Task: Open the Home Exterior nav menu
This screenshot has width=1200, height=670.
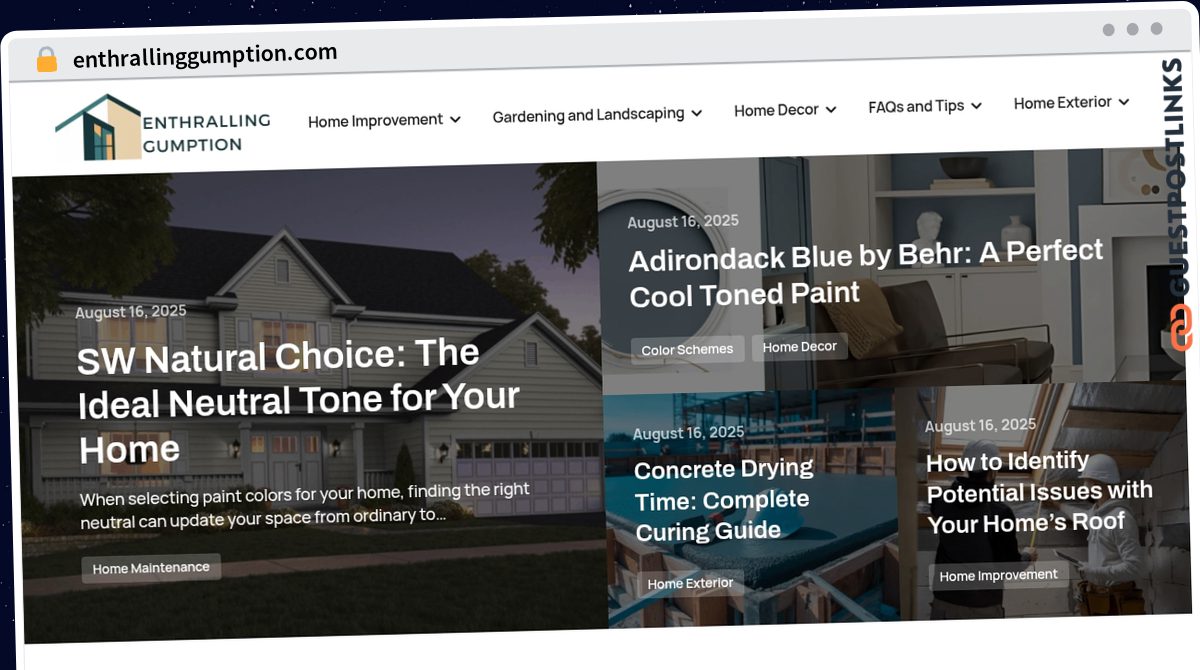Action: click(x=1071, y=102)
